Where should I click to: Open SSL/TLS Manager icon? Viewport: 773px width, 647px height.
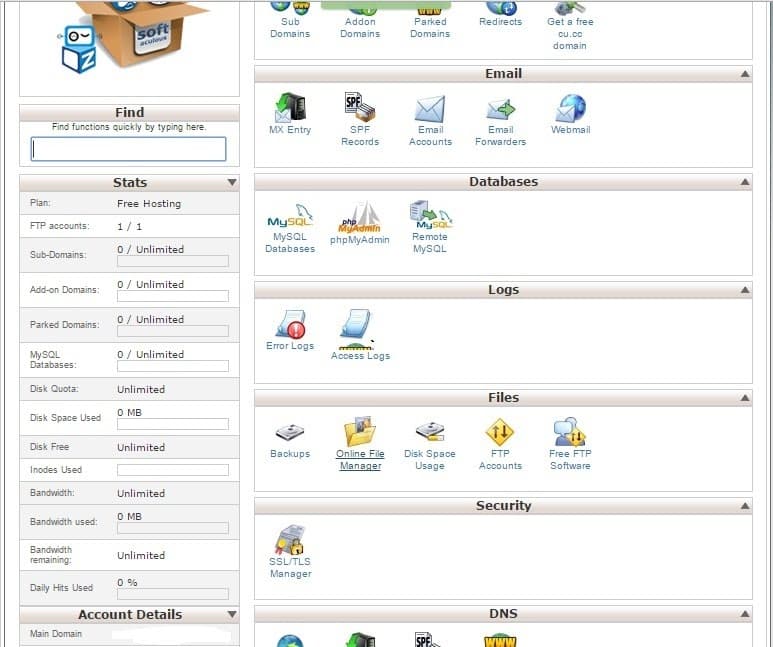pyautogui.click(x=290, y=539)
